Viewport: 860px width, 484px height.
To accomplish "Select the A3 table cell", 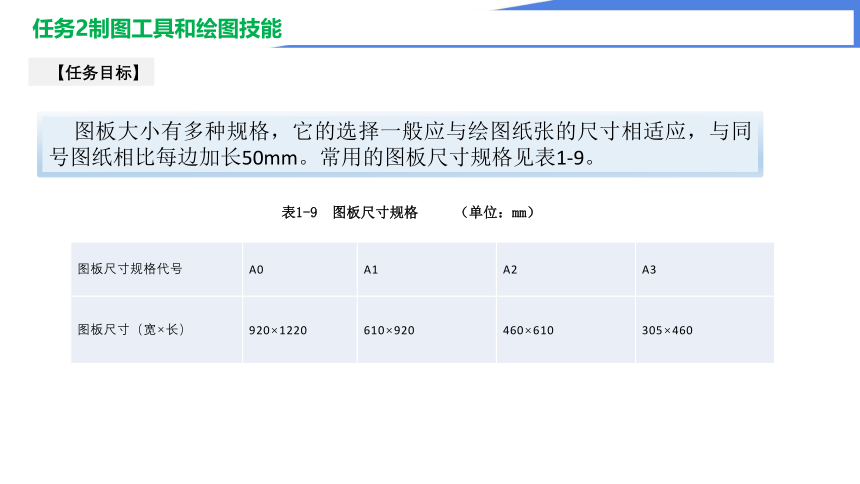I will pos(705,269).
